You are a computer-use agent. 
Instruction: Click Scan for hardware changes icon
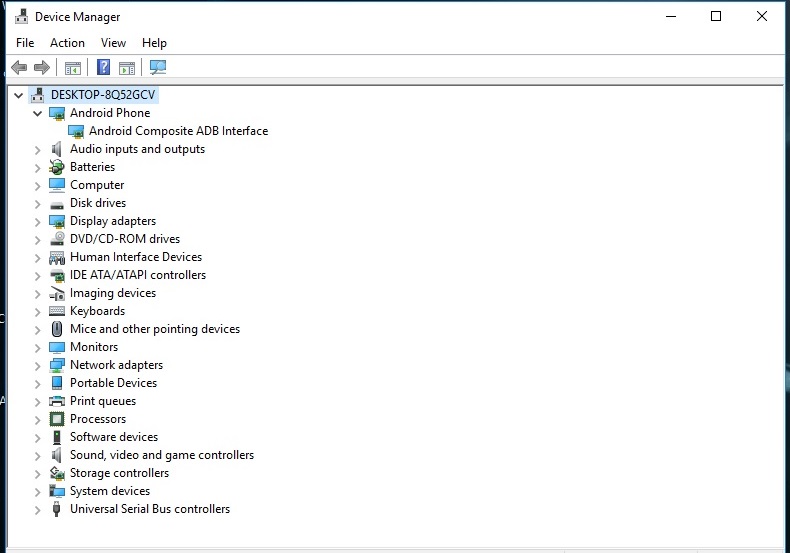(x=158, y=67)
